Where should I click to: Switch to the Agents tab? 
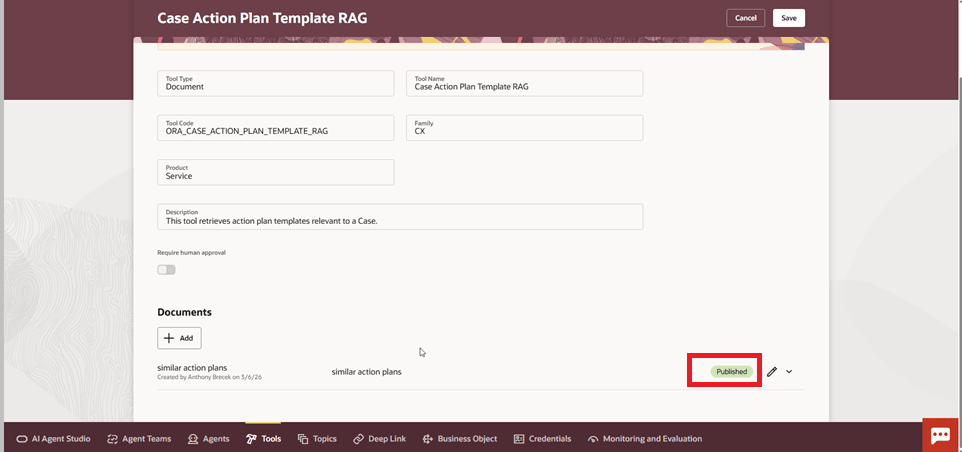[x=209, y=439]
